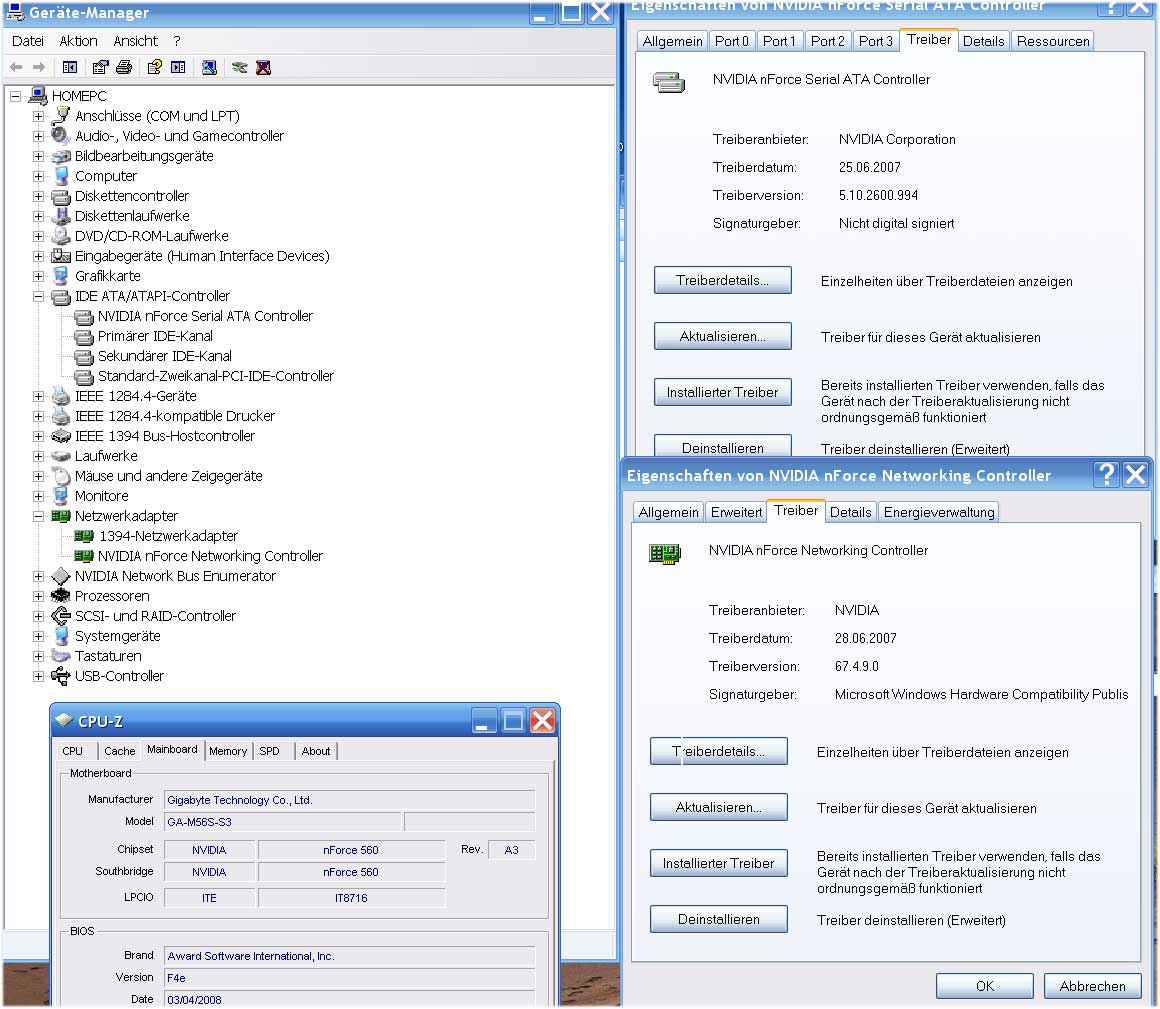Open Erweitert tab in Networking Controller properties
This screenshot has height=1009, width=1160.
pyautogui.click(x=736, y=512)
